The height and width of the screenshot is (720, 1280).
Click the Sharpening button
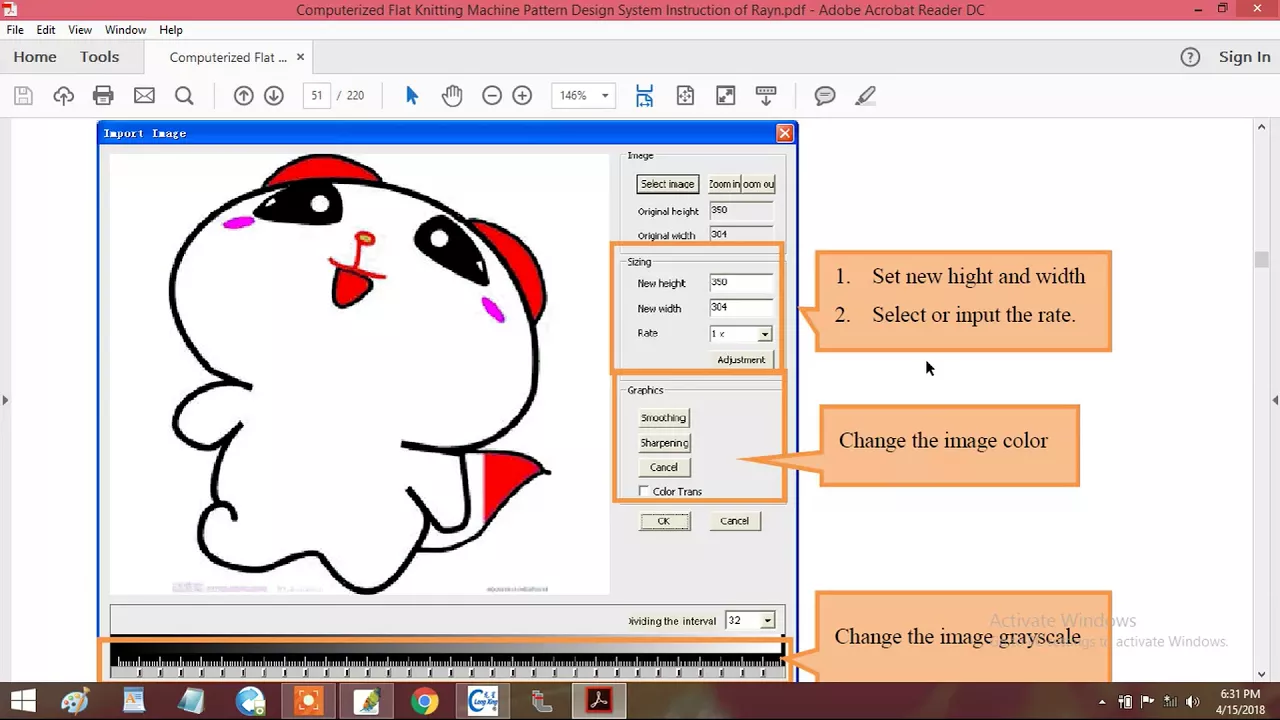[664, 443]
